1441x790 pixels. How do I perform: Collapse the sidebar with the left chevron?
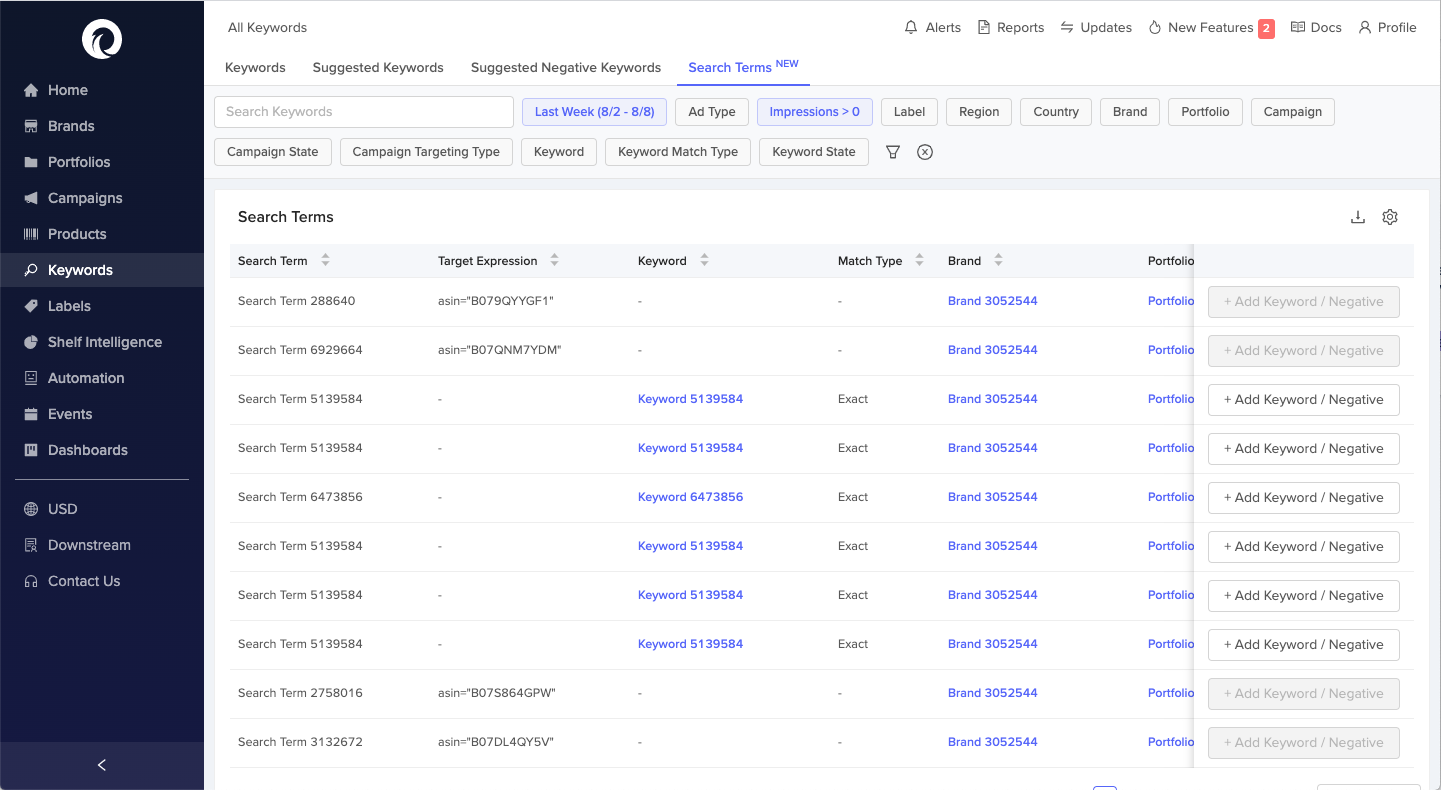102,765
